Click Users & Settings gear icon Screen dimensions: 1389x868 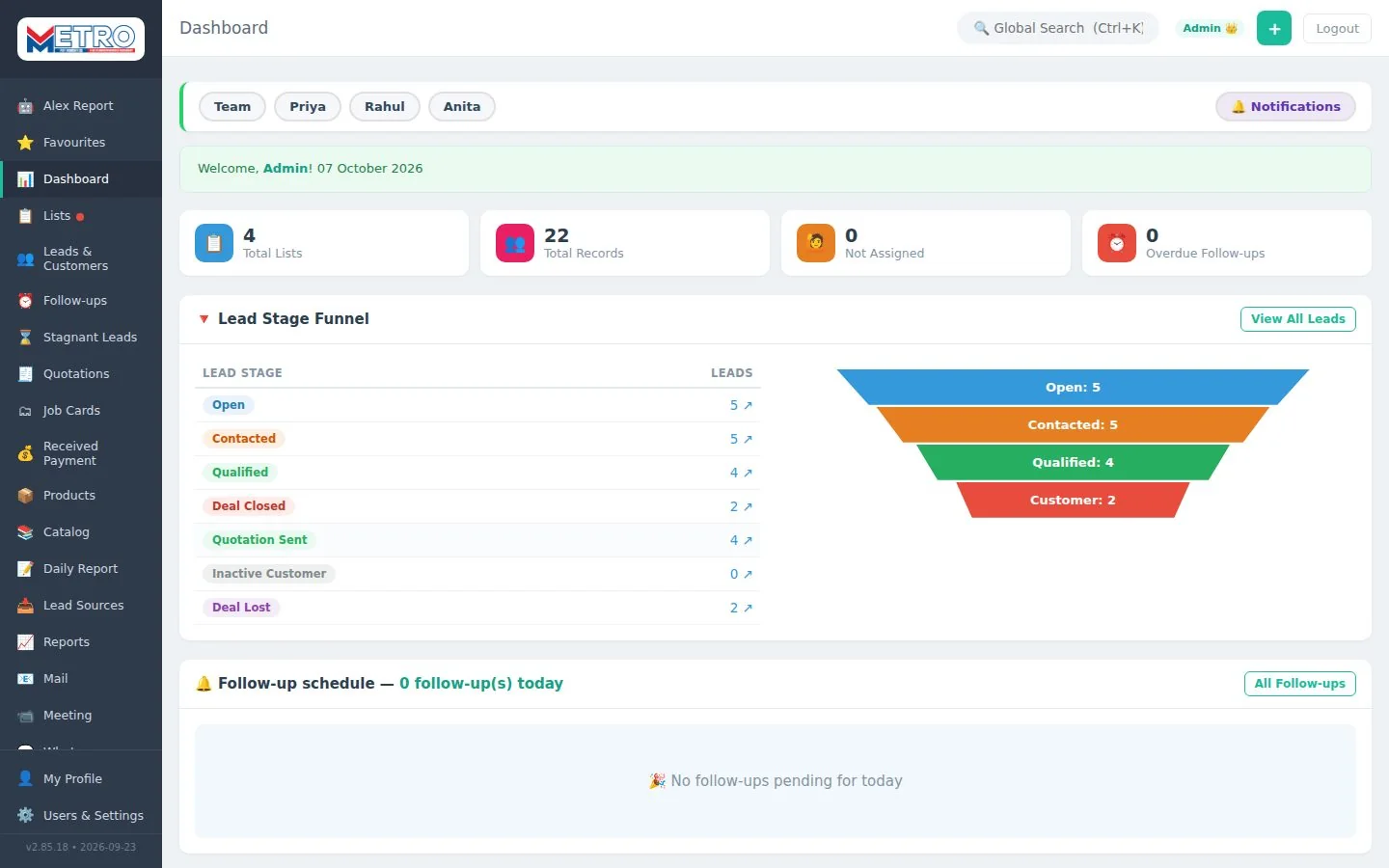coord(25,816)
